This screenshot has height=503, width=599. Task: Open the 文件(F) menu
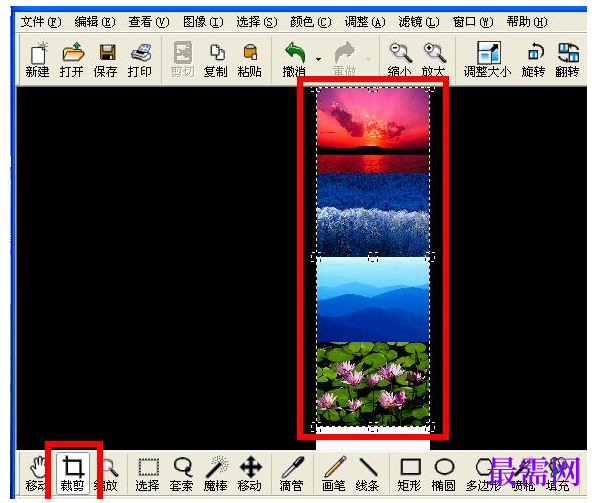coord(40,22)
